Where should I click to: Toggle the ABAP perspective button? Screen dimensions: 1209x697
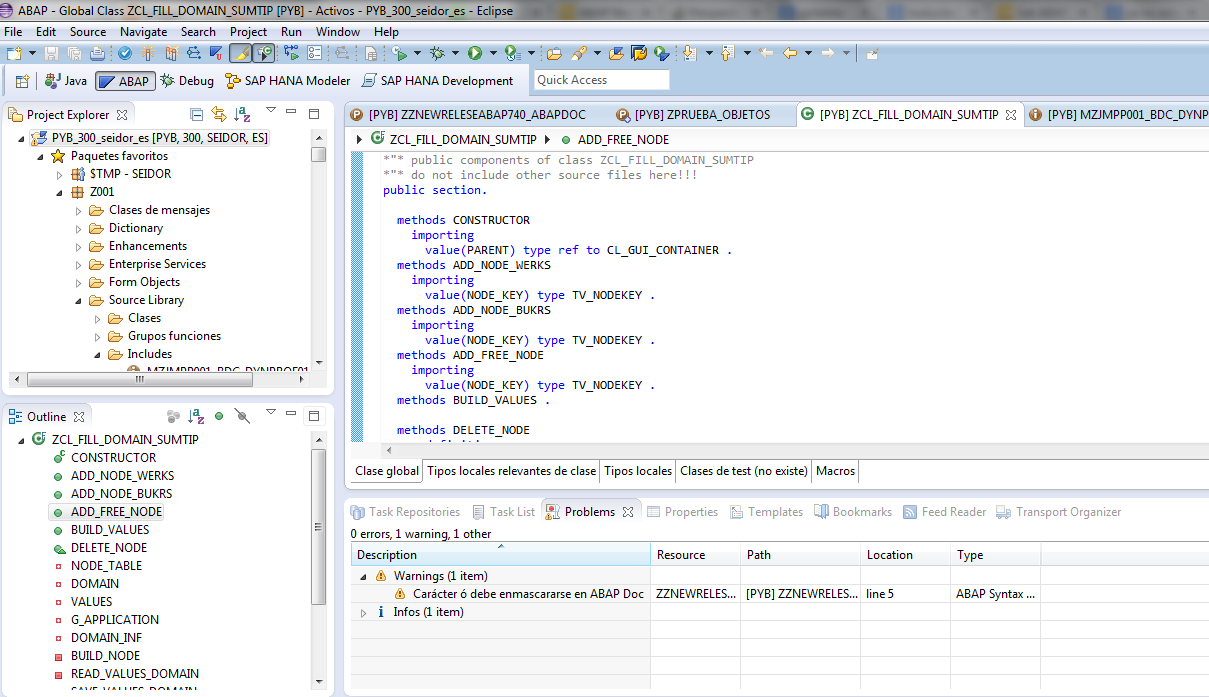point(124,81)
